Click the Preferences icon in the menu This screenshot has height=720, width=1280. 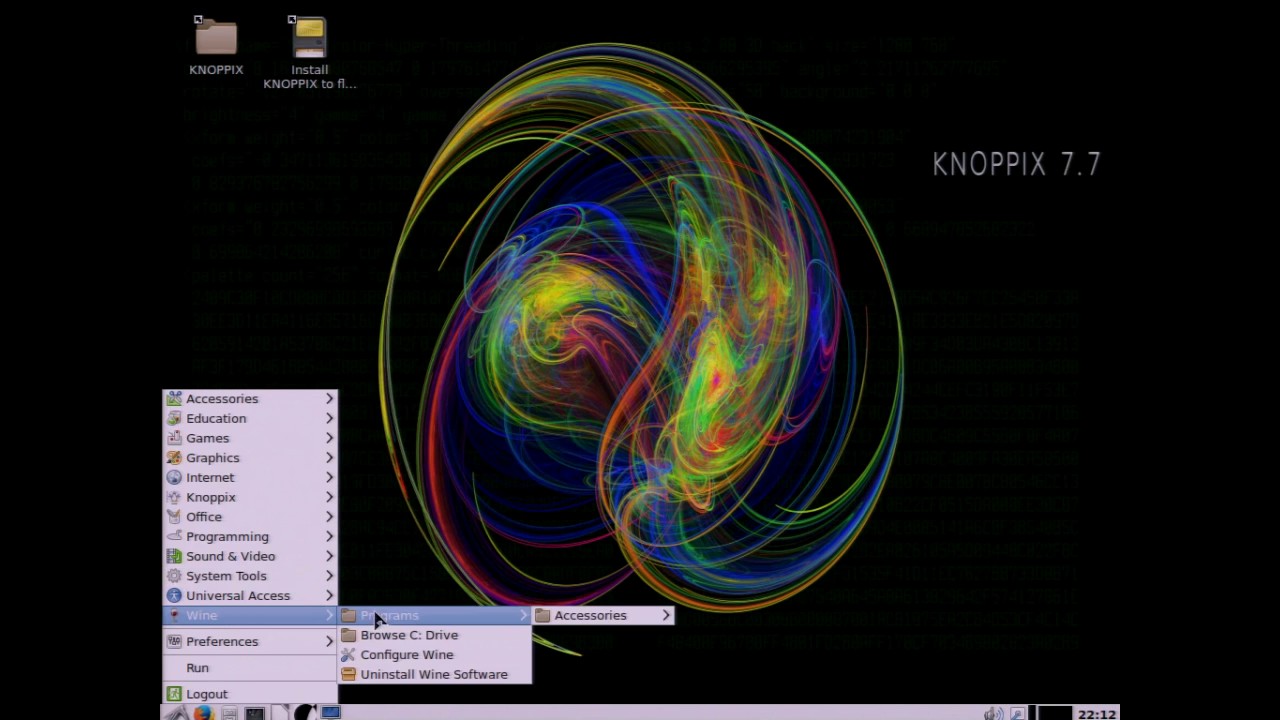click(174, 641)
